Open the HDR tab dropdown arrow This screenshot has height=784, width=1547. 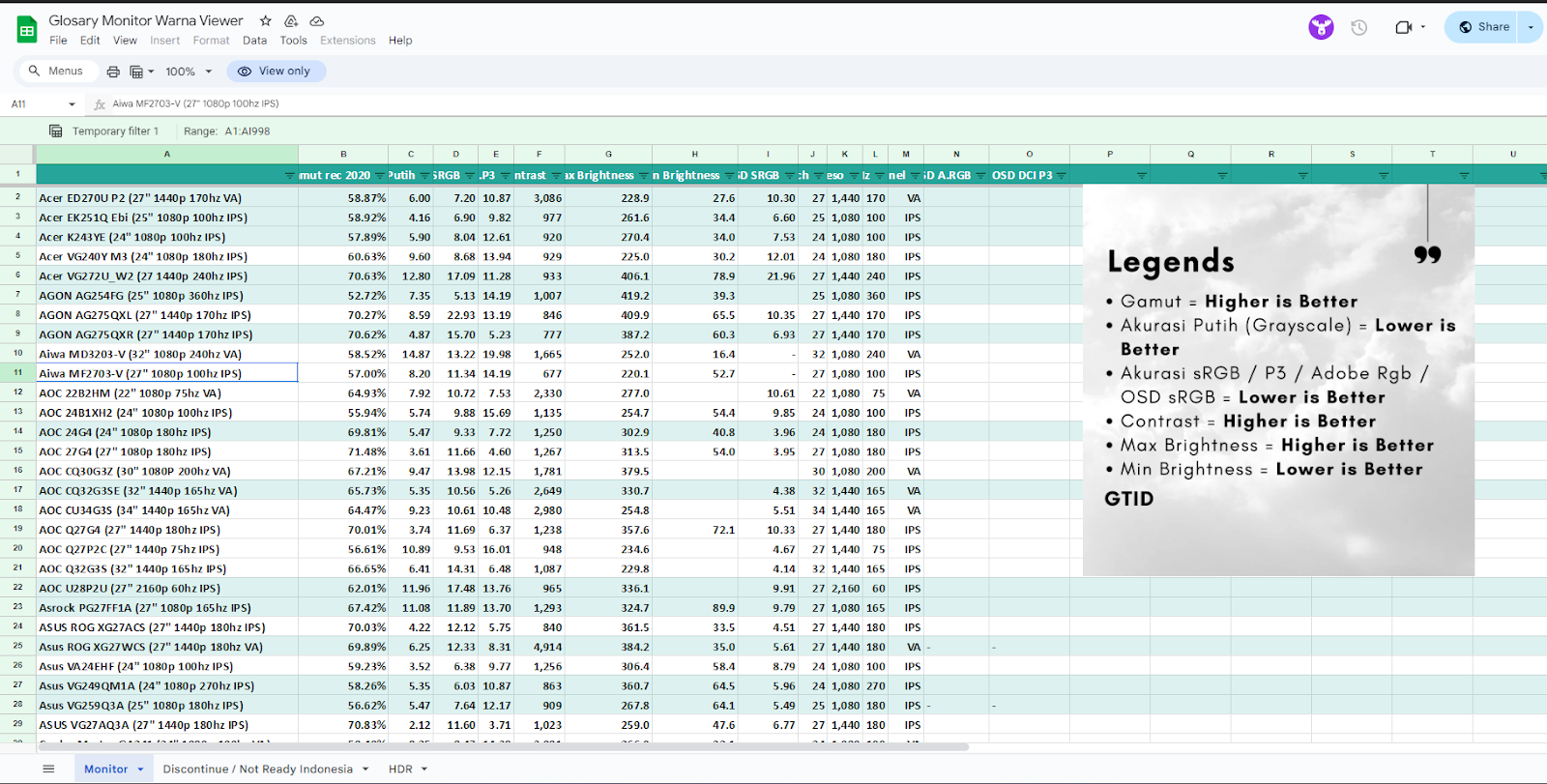[424, 769]
